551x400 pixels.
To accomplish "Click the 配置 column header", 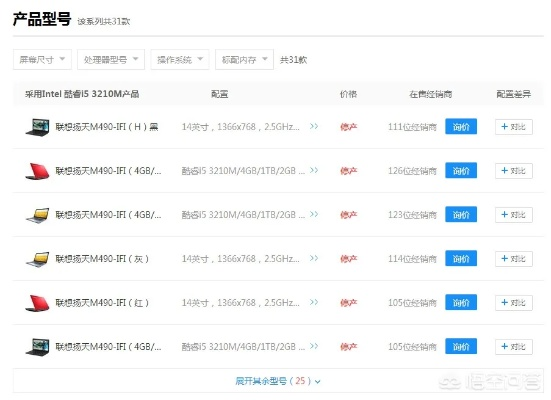I will (220, 94).
